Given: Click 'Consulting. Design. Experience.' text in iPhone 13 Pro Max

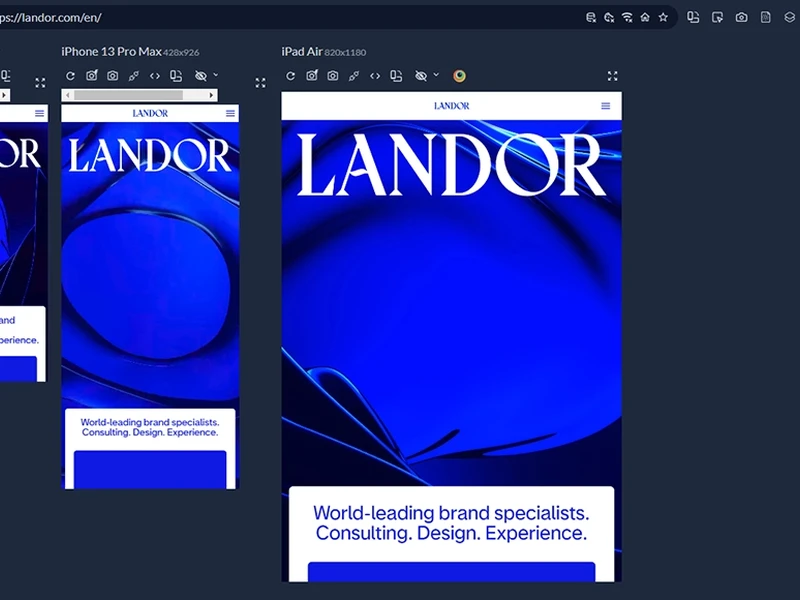Looking at the screenshot, I should [150, 433].
